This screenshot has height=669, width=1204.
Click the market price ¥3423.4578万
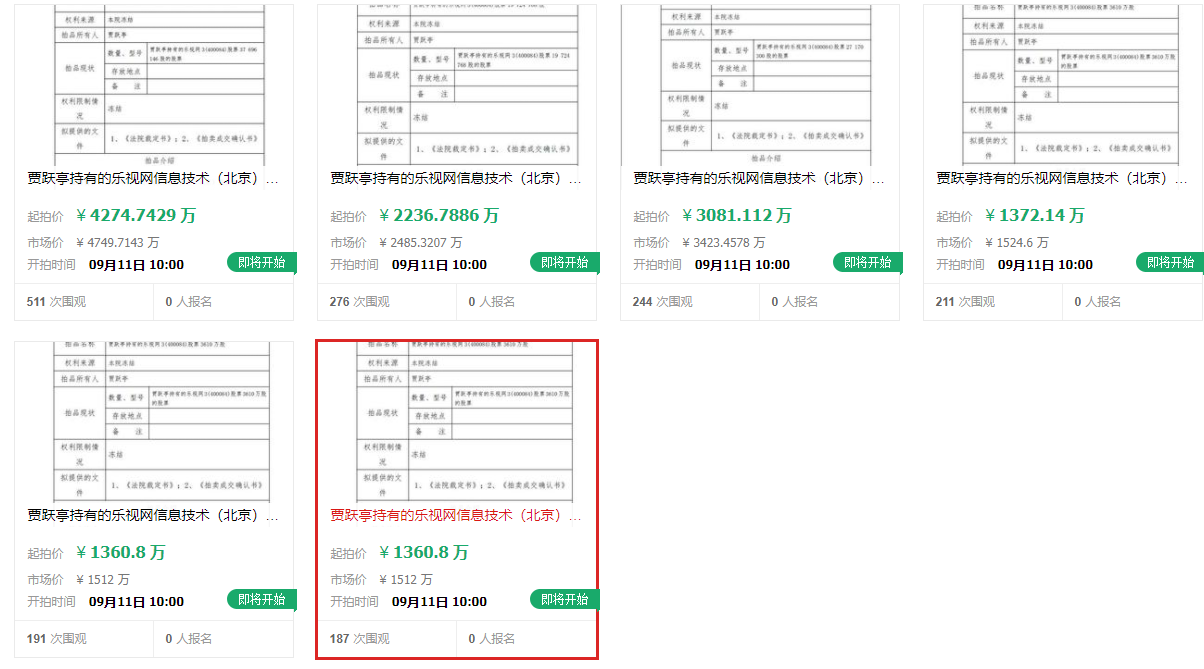pyautogui.click(x=724, y=243)
